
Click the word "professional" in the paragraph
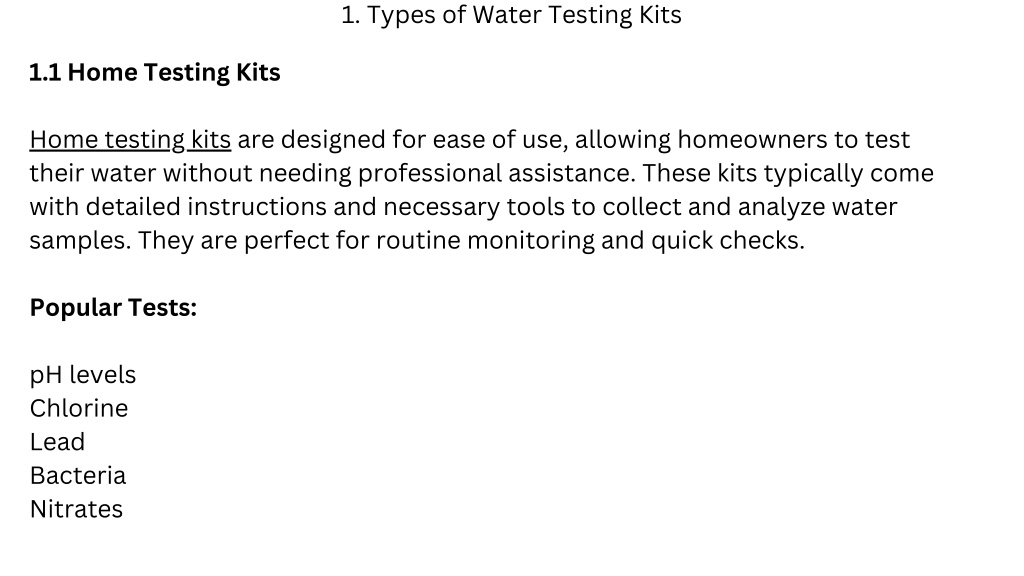click(430, 174)
